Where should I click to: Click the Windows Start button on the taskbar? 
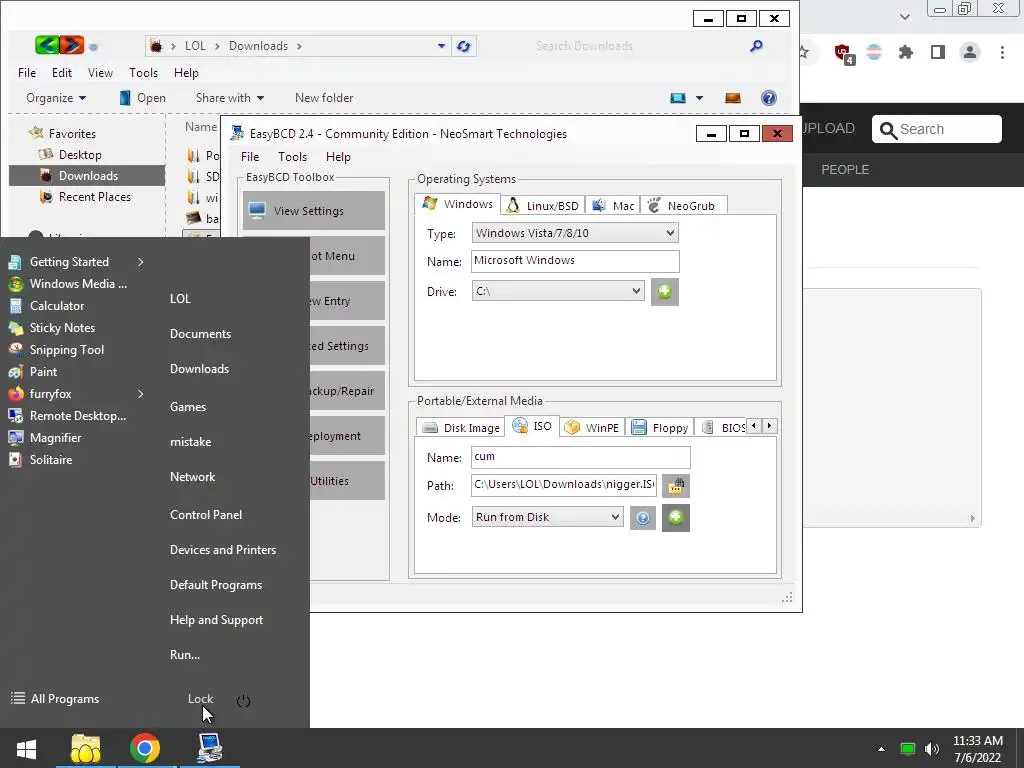[26, 748]
